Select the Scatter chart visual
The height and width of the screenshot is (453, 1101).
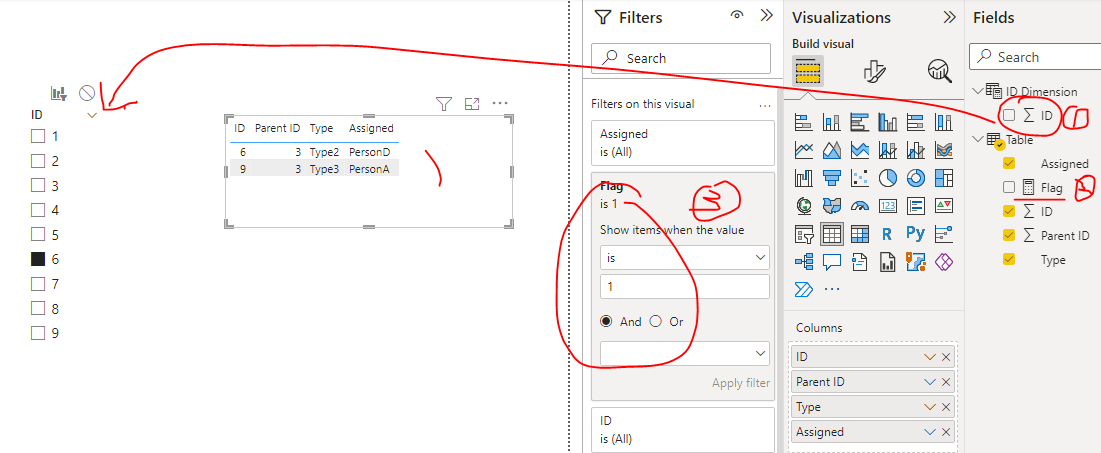pos(859,178)
